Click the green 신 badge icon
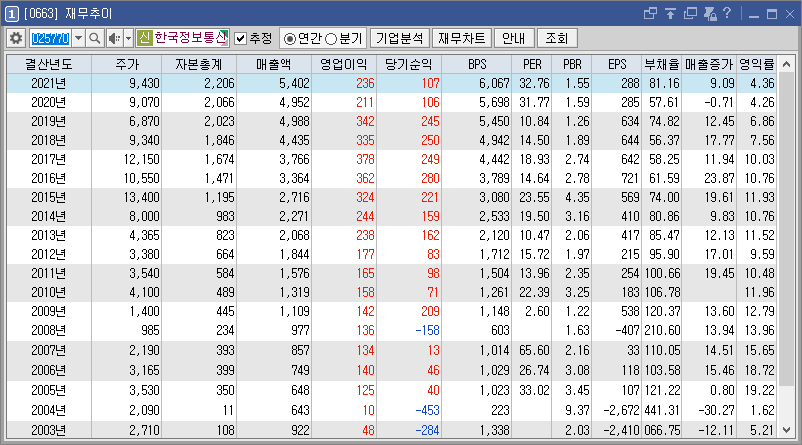Screen dimensions: 802x445 pos(145,38)
